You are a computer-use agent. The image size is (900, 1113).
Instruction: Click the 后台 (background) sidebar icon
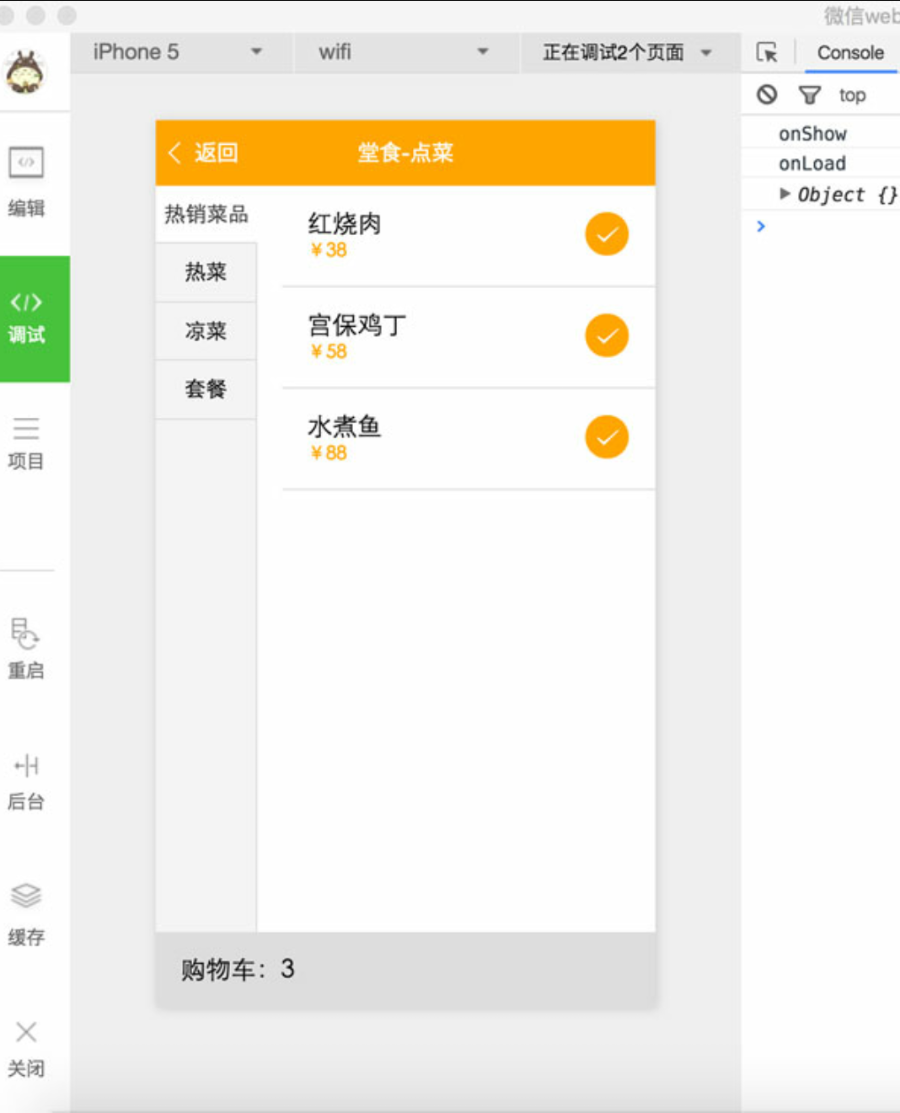pyautogui.click(x=27, y=782)
